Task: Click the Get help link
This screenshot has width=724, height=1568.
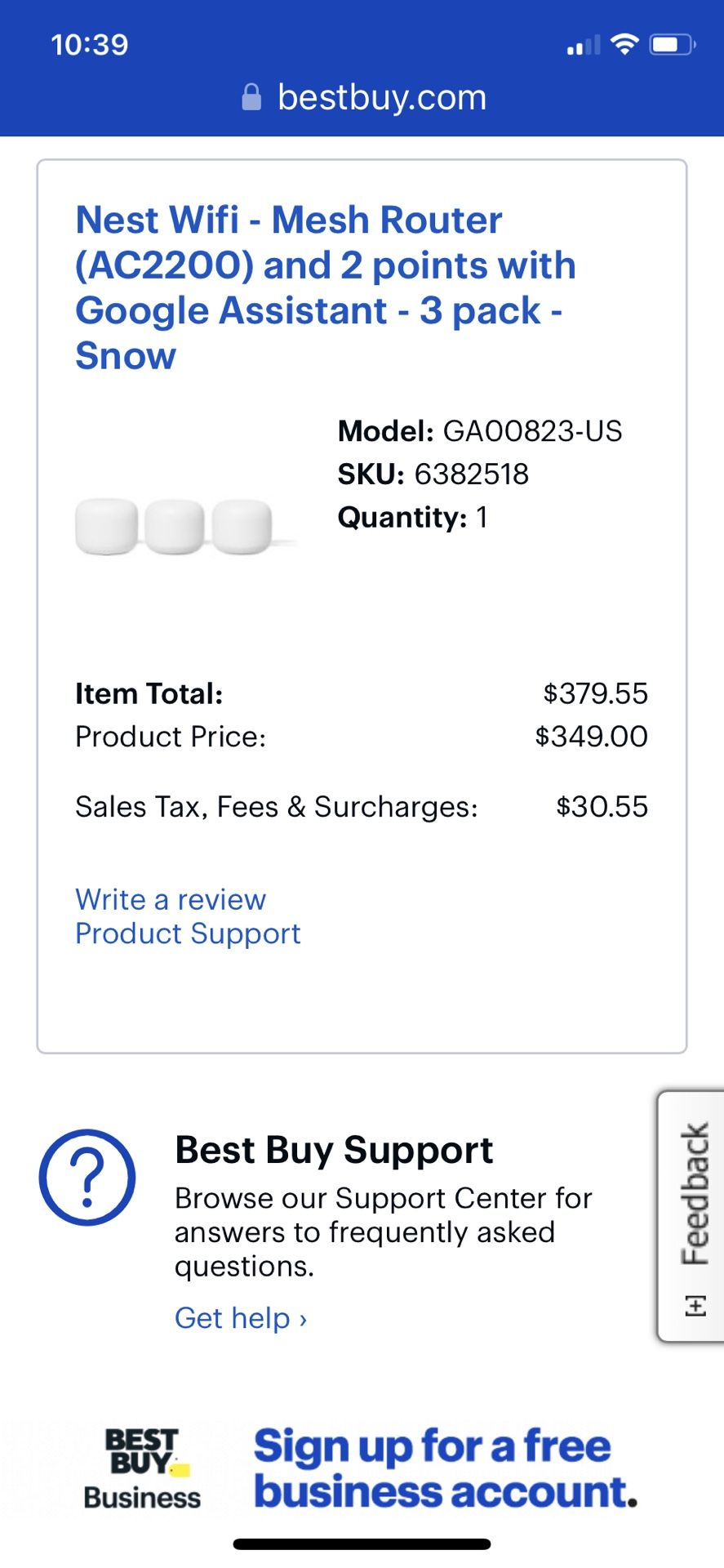Action: coord(241,1317)
